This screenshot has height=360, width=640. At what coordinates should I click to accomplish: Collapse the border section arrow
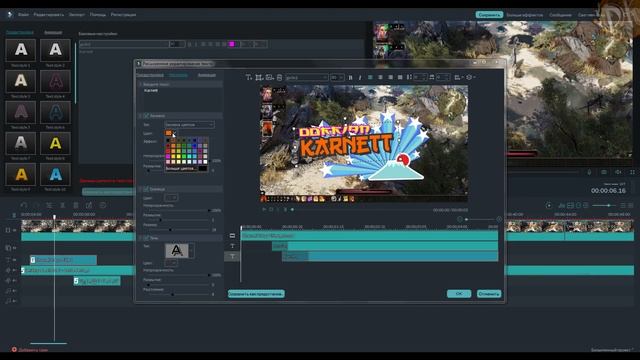(140, 189)
